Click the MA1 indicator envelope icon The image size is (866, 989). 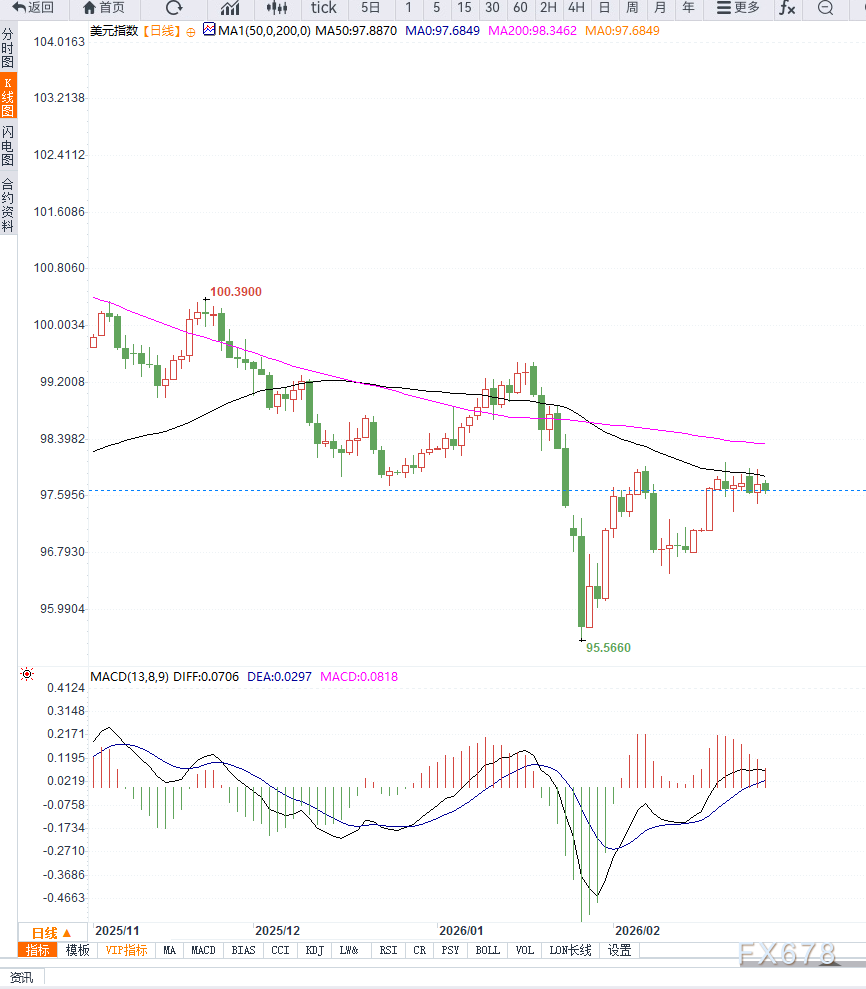coord(208,30)
